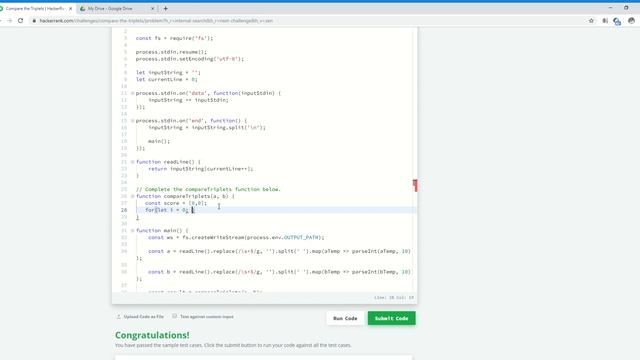Click the browser forward arrow
This screenshot has height=360, width=640.
click(9, 20)
